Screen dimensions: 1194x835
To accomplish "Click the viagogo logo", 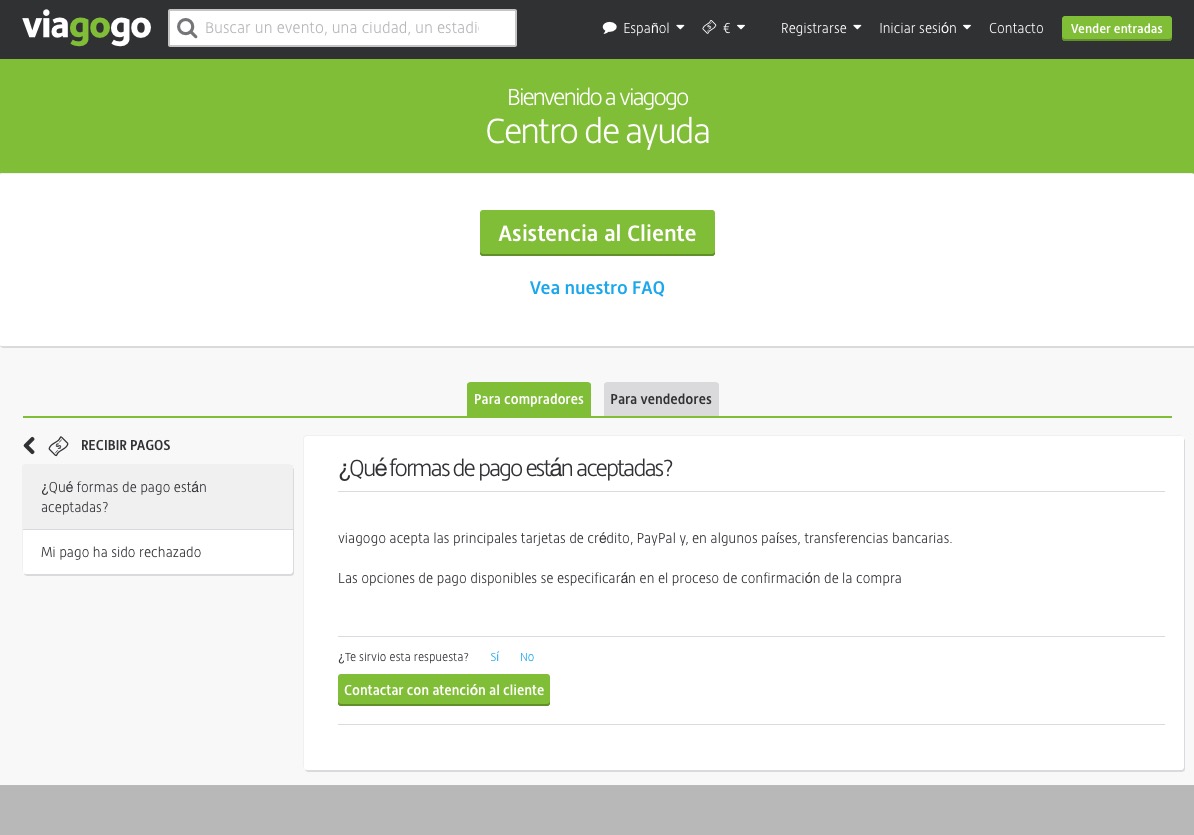I will pyautogui.click(x=86, y=28).
